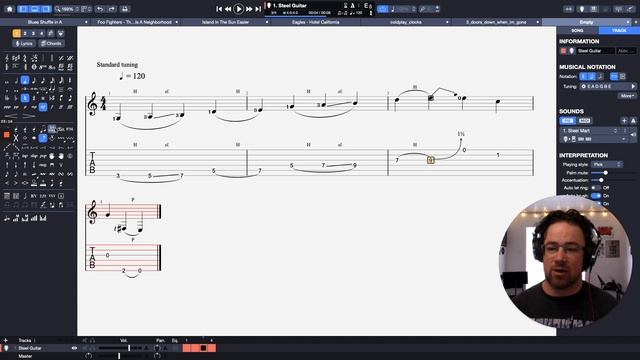Screen dimensions: 640x360
Task: Go to the Home screen icon
Action: [9, 9]
